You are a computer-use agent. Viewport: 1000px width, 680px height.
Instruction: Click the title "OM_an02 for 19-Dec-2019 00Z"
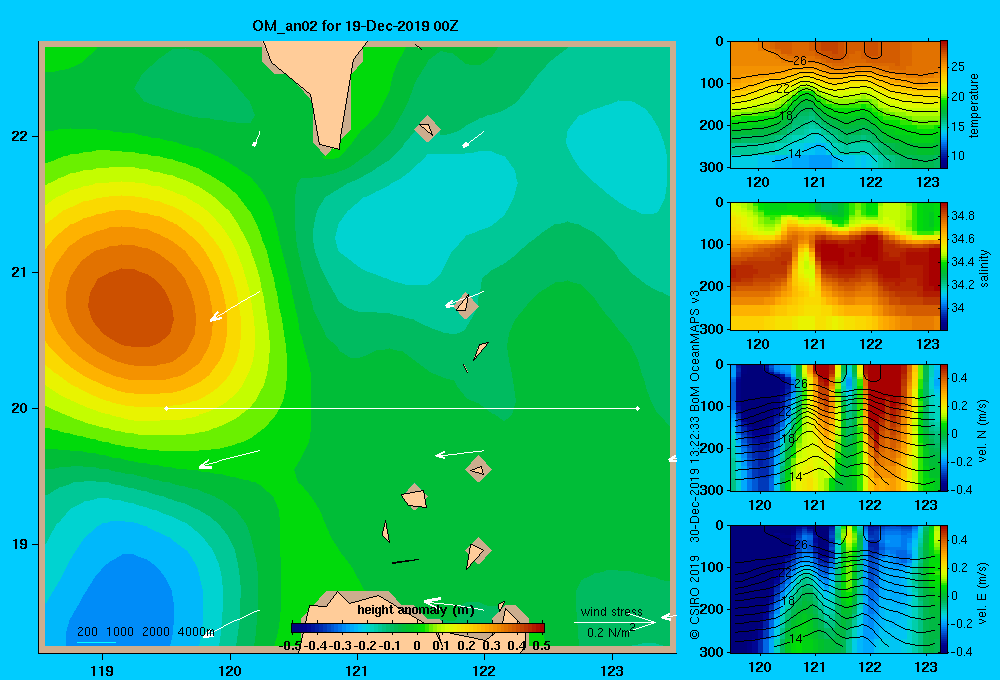pyautogui.click(x=355, y=26)
